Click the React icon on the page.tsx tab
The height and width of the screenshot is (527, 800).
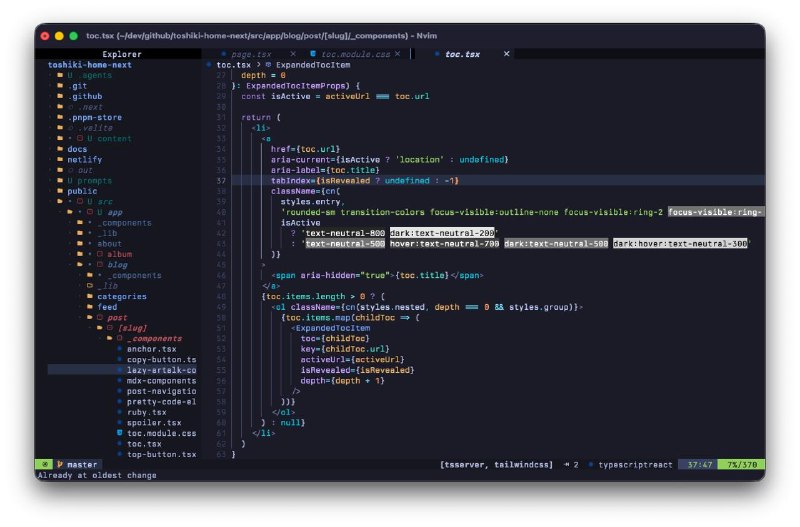[x=224, y=54]
